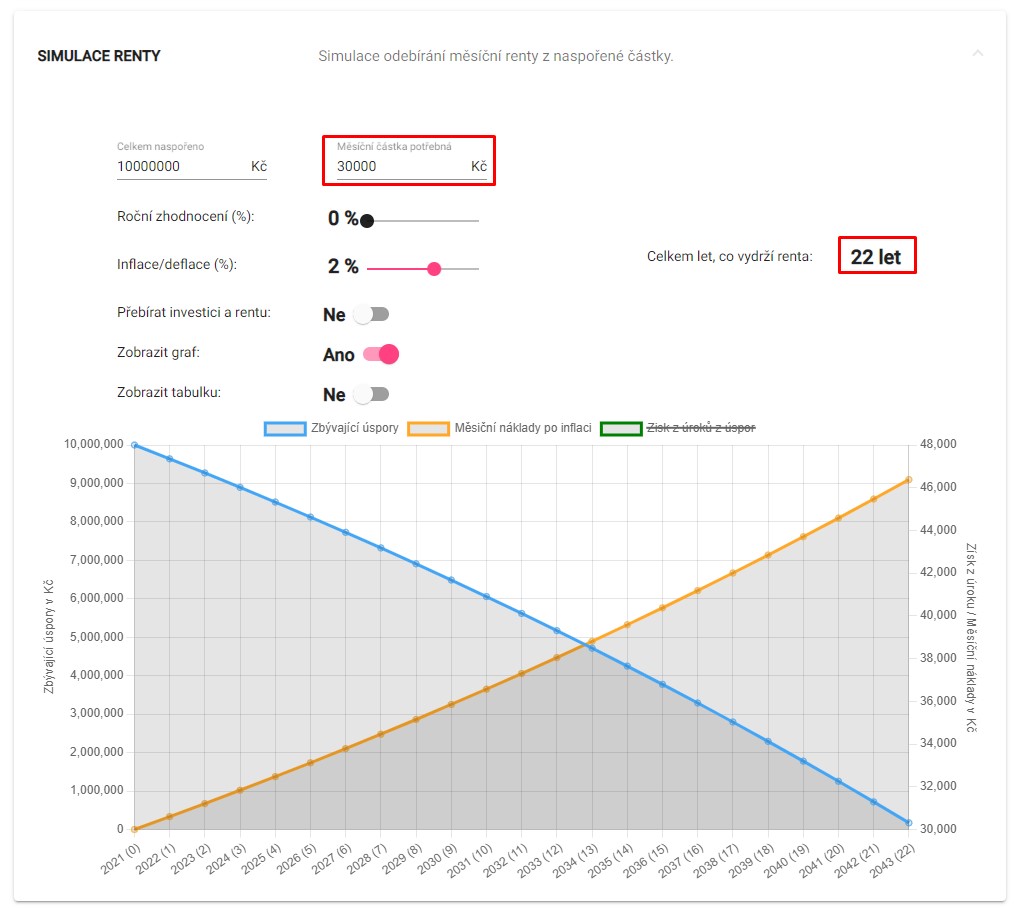Click the SIMULACE RENTY panel title

(x=99, y=56)
